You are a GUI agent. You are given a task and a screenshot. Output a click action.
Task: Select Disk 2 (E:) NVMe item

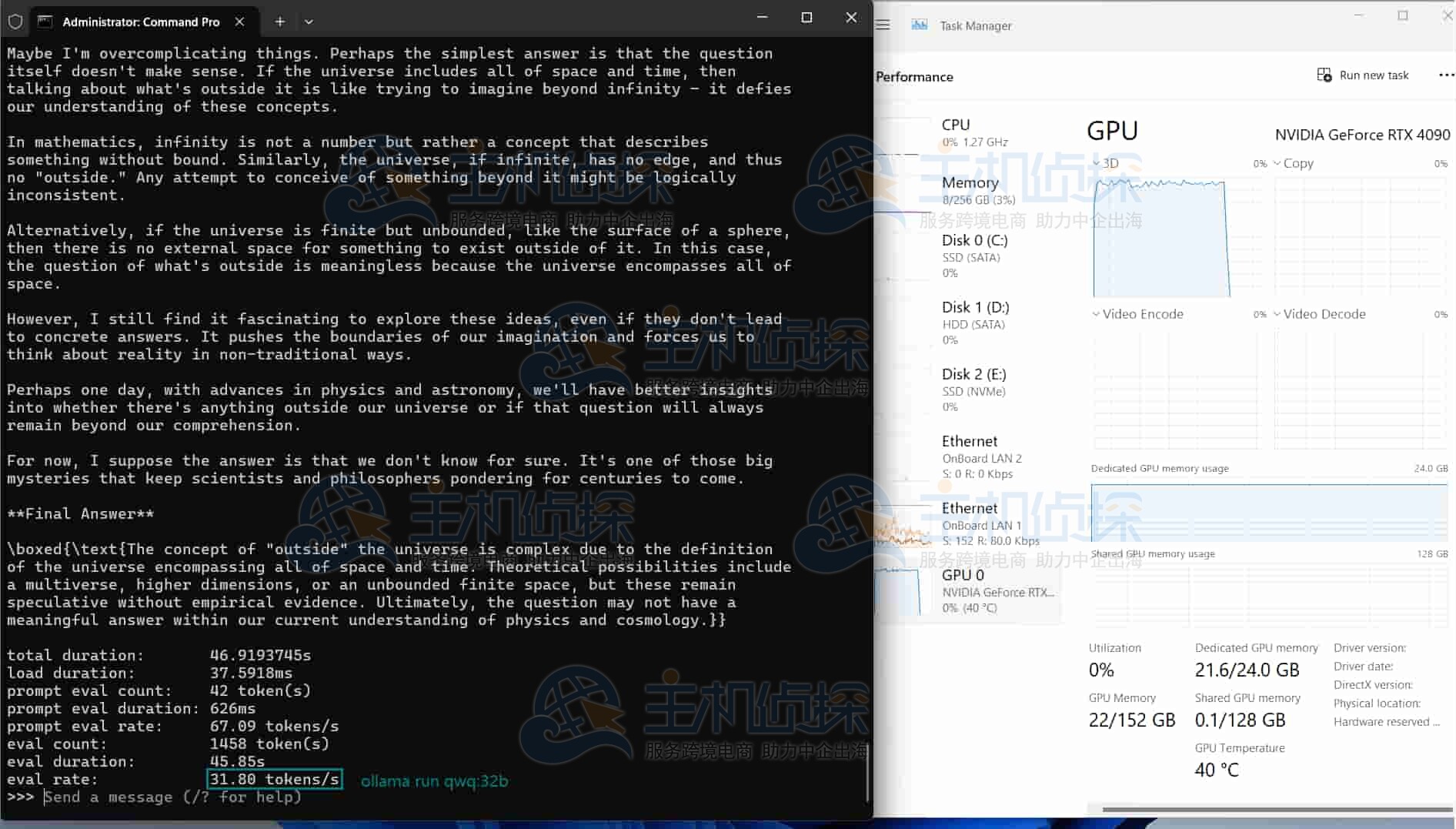(973, 389)
